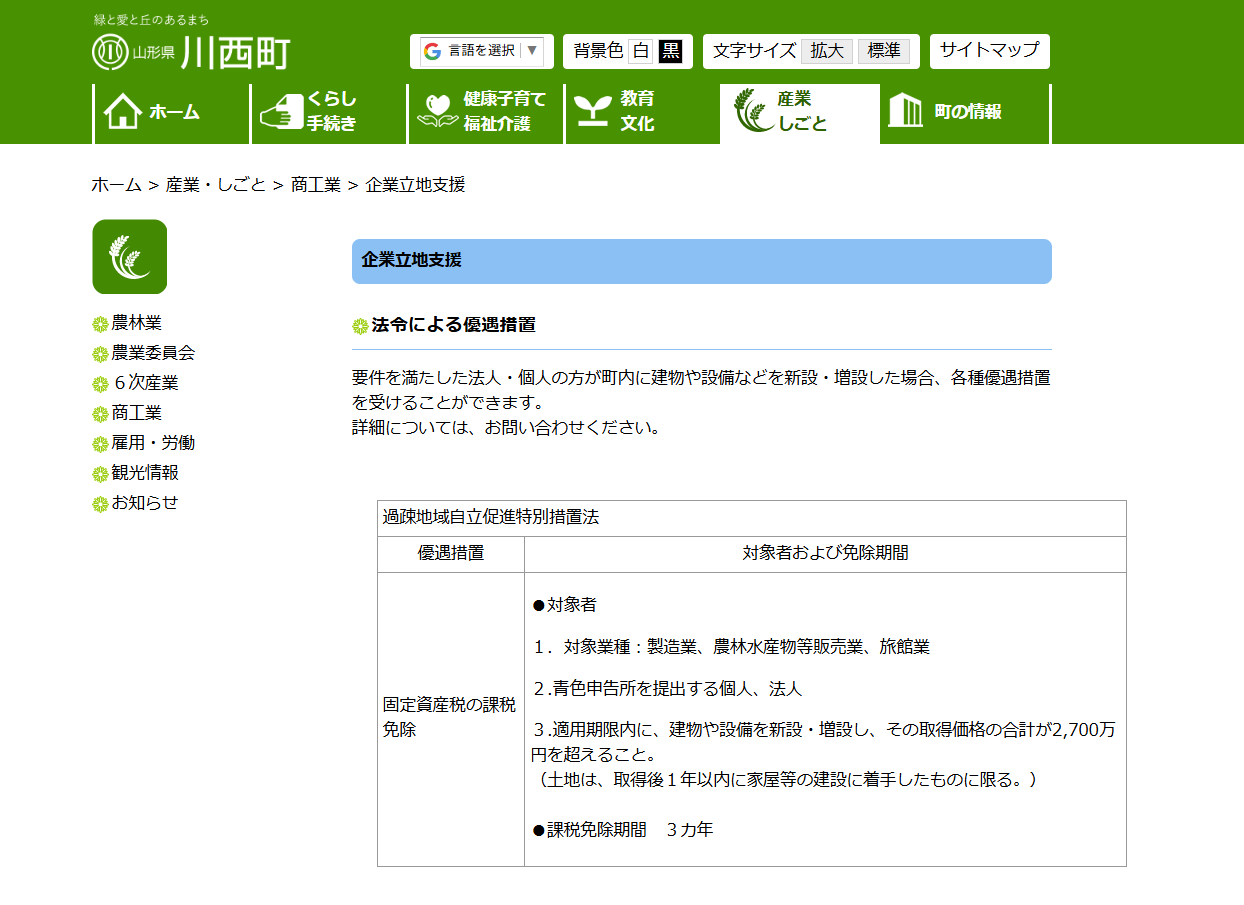Open the 商工業 sidebar link
The width and height of the screenshot is (1244, 905).
coord(137,413)
